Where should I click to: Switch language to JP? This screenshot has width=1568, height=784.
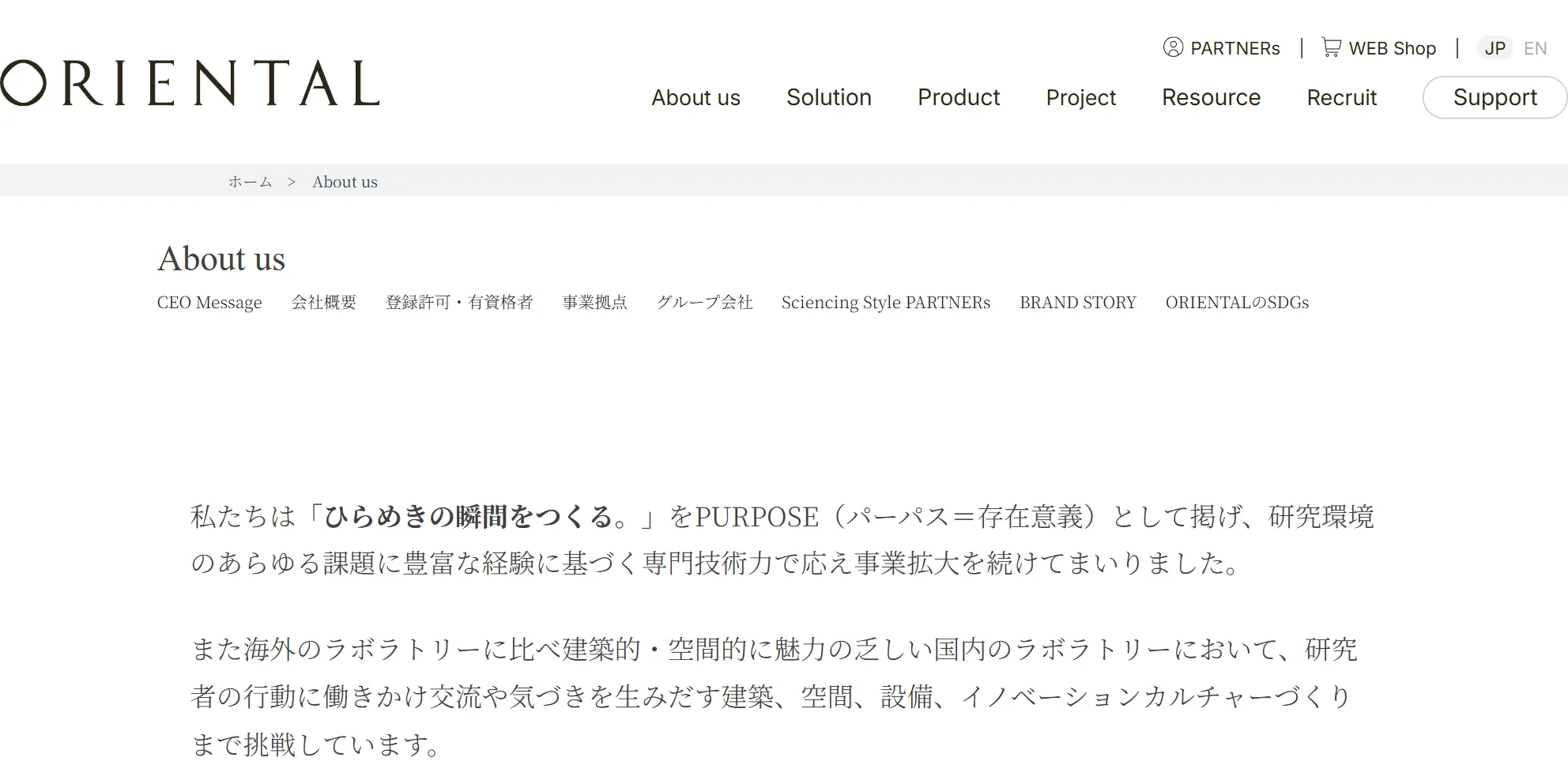(1494, 48)
